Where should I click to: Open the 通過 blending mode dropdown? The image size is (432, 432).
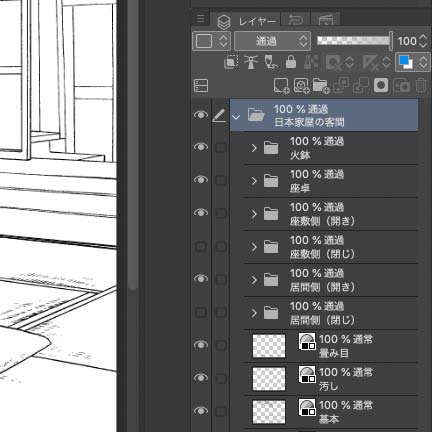point(272,41)
